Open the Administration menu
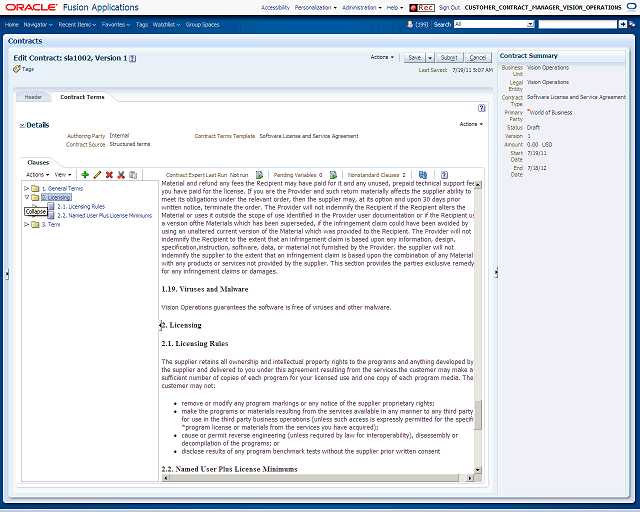Image resolution: width=640 pixels, height=512 pixels. pyautogui.click(x=362, y=8)
